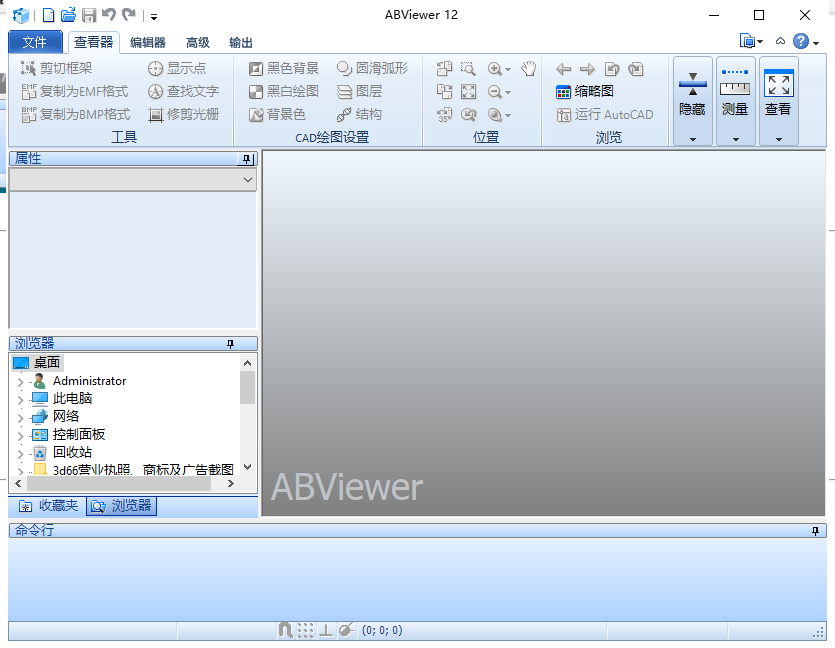The width and height of the screenshot is (835, 648).
Task: Click the zoom out magnifier icon
Action: (495, 92)
